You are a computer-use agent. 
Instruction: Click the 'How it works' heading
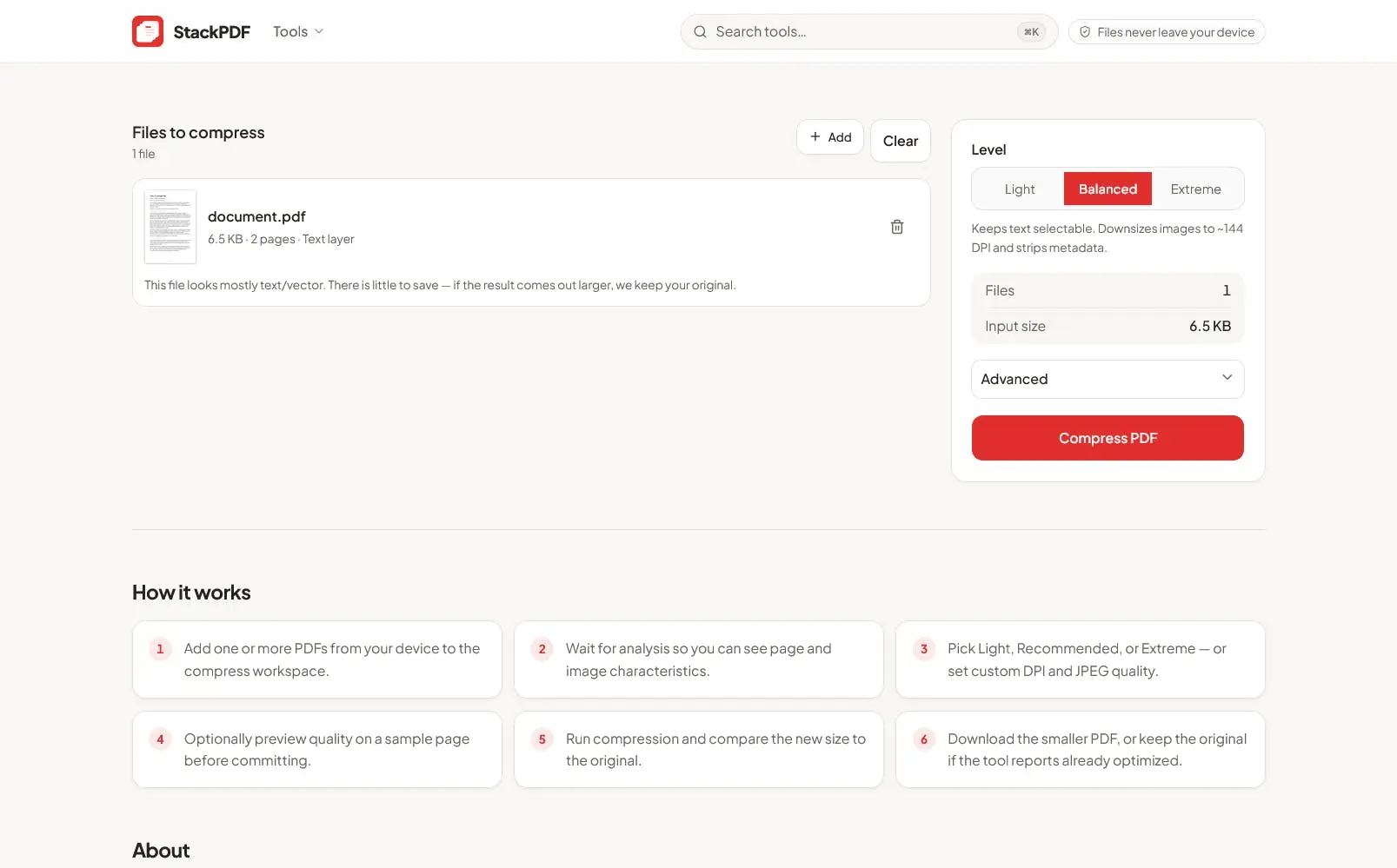(x=191, y=593)
